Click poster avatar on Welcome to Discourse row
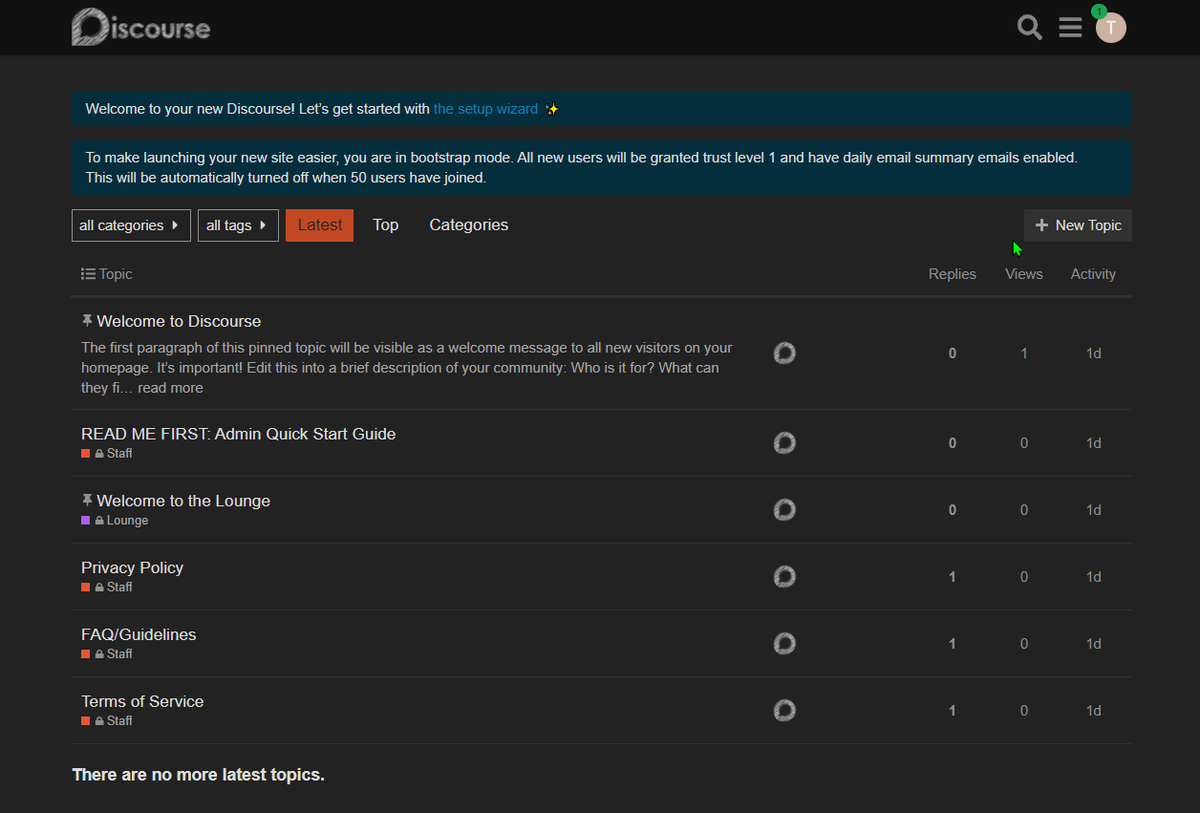The width and height of the screenshot is (1200, 813). [785, 353]
